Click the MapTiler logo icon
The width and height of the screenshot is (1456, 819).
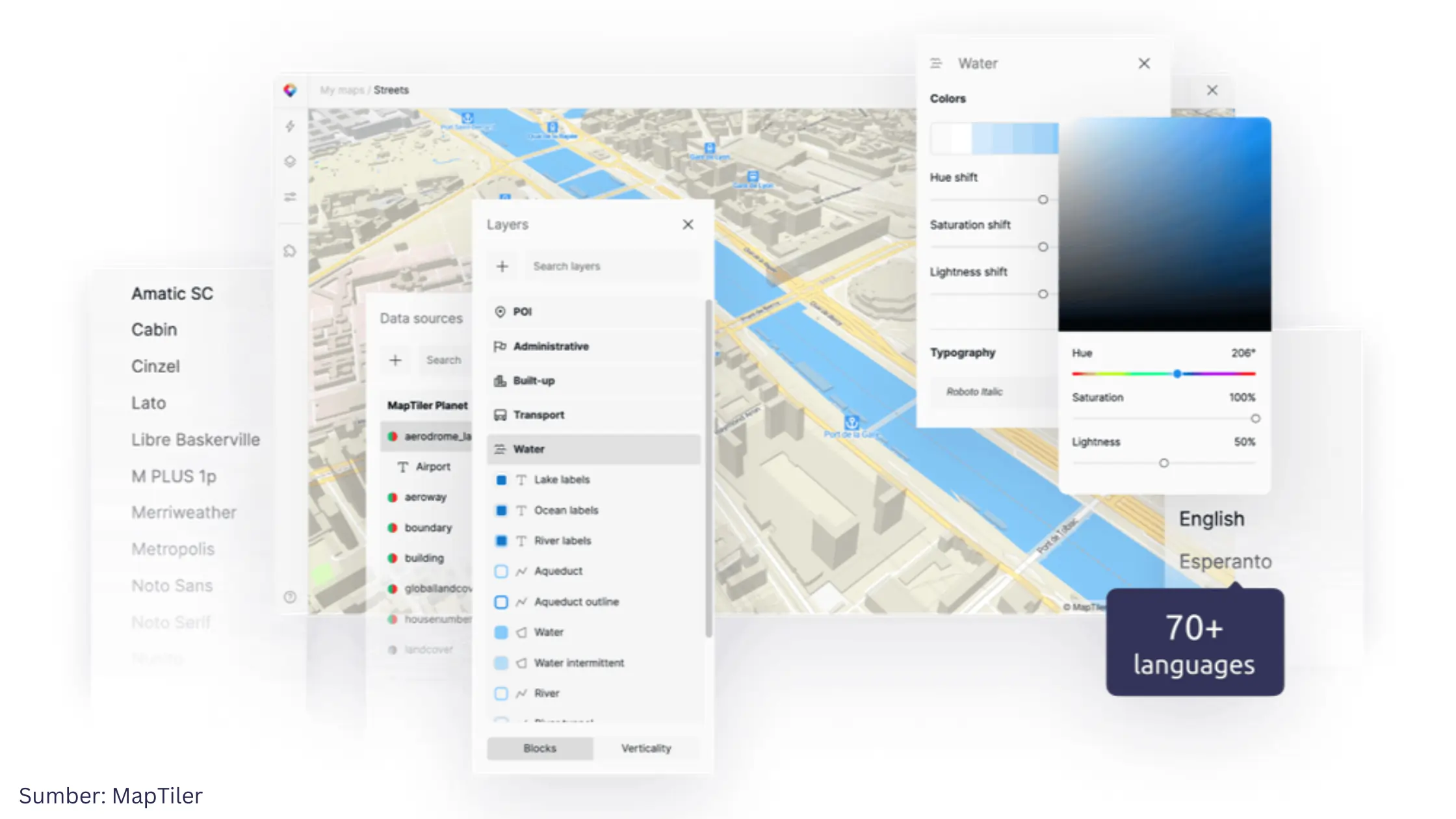pos(290,90)
